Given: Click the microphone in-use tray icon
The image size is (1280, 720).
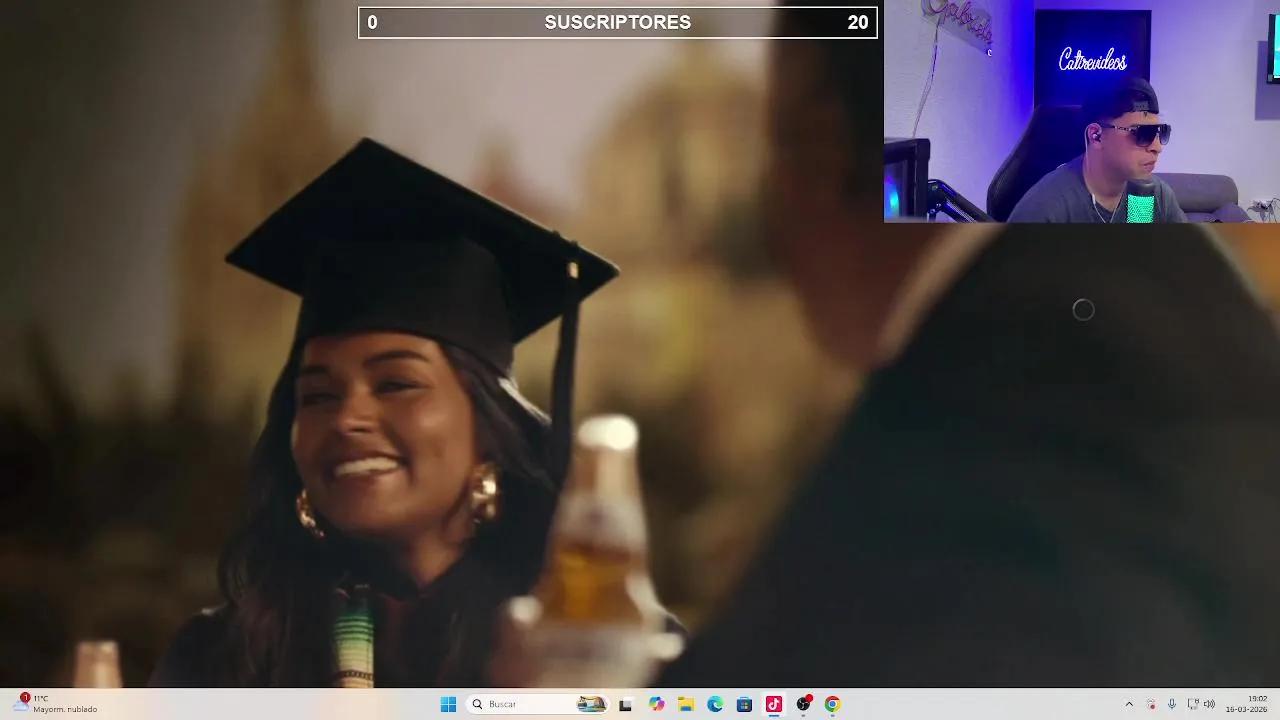Looking at the screenshot, I should tap(1172, 704).
